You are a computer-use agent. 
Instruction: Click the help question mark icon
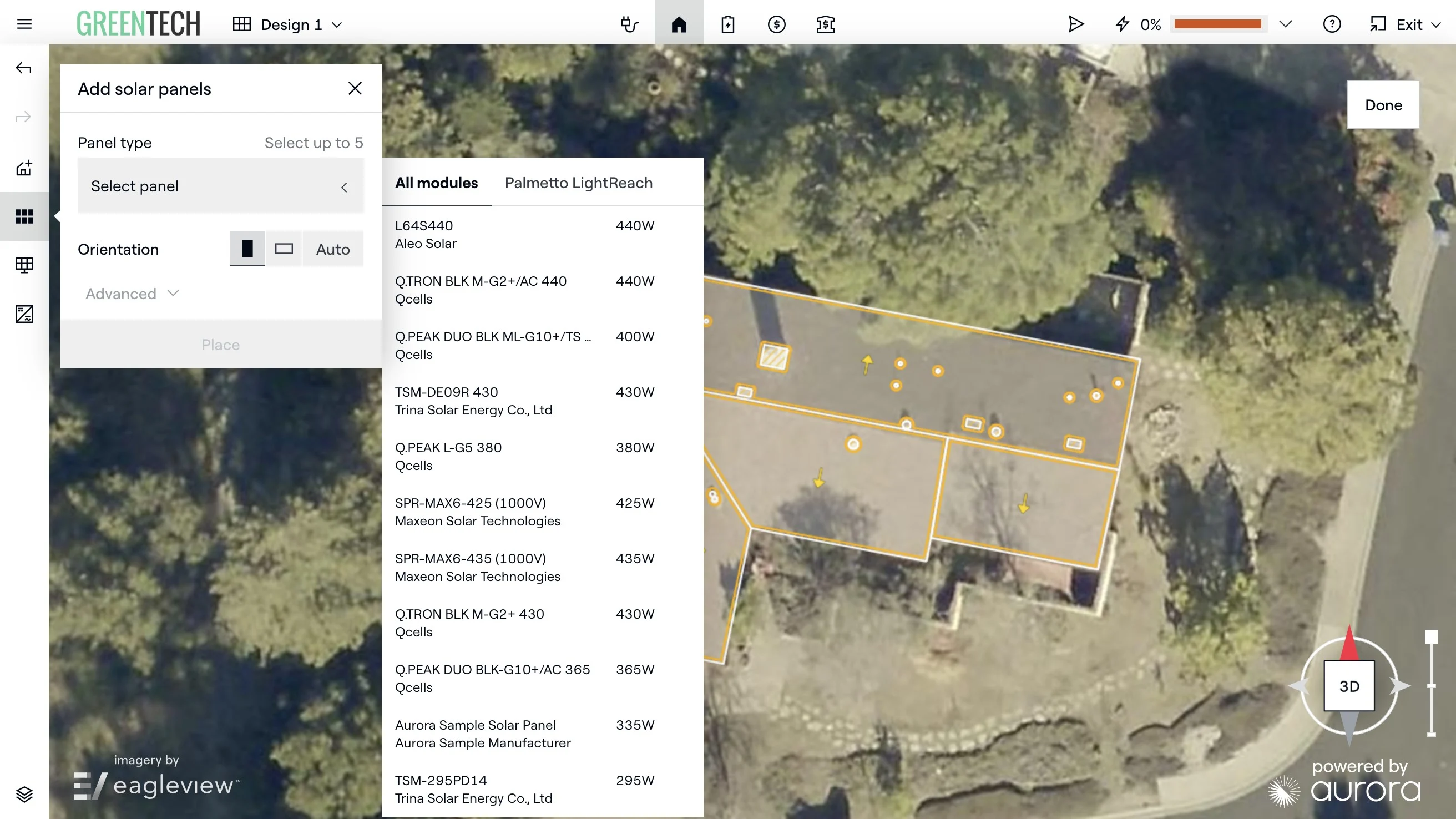point(1332,24)
